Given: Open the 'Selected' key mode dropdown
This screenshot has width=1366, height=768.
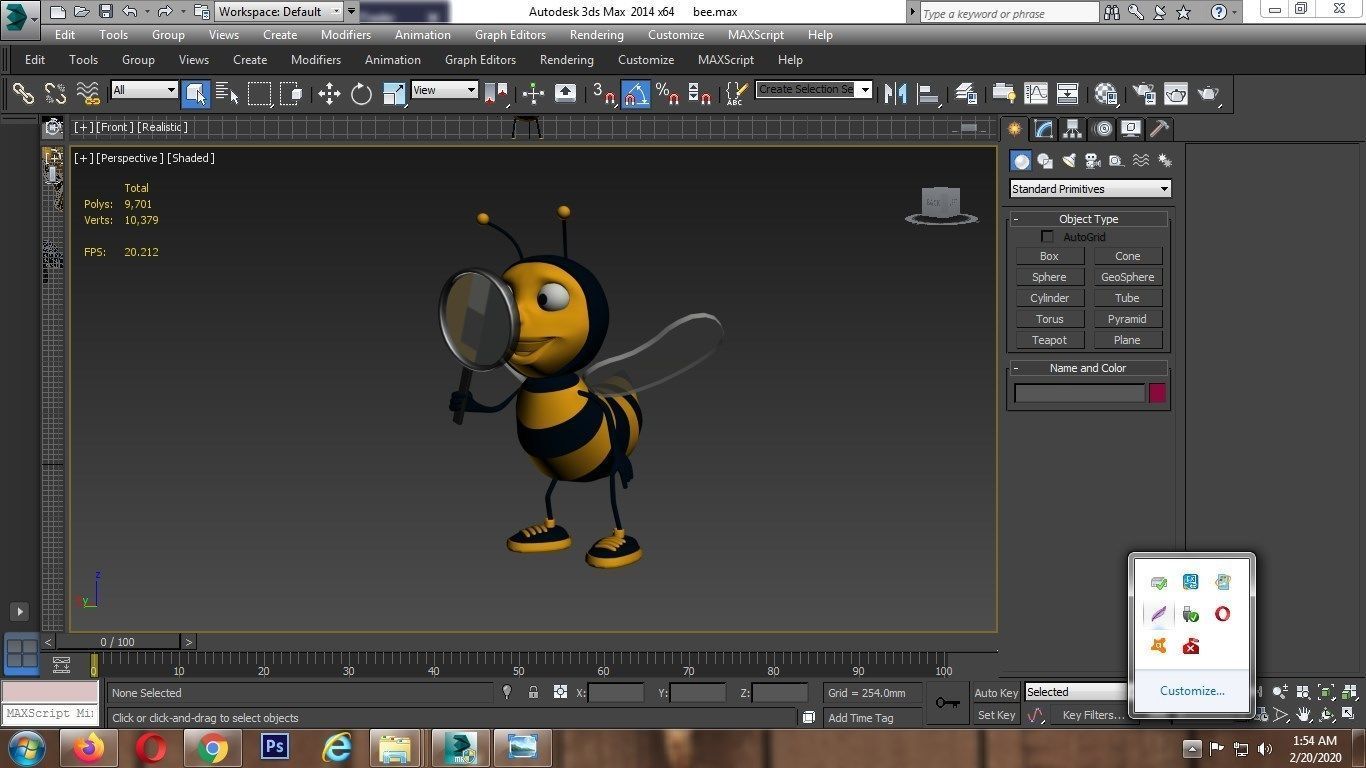Looking at the screenshot, I should [1077, 692].
